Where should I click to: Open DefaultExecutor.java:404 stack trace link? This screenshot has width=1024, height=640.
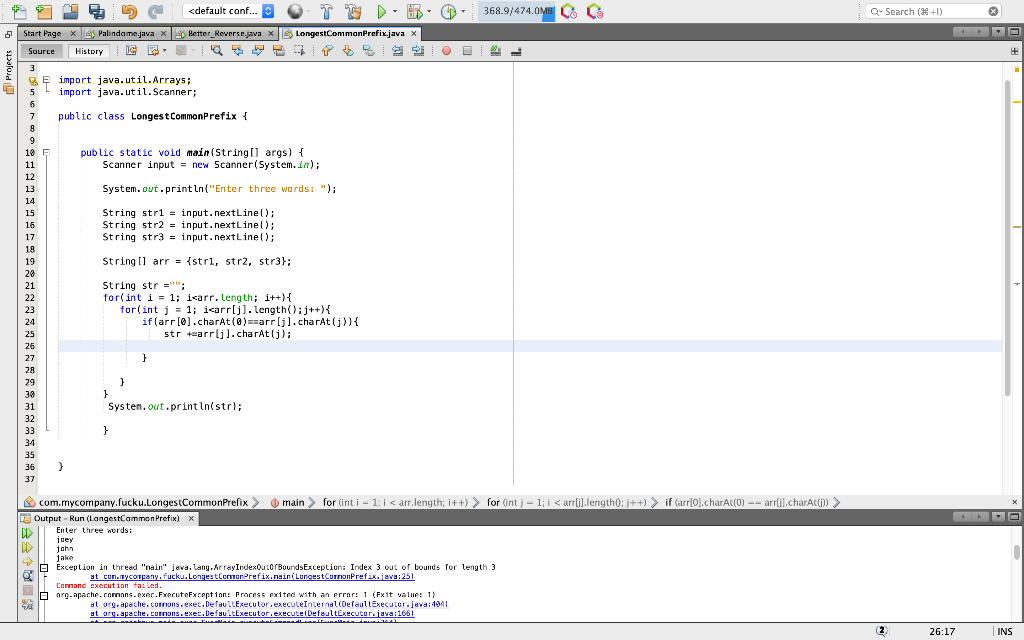[x=269, y=604]
